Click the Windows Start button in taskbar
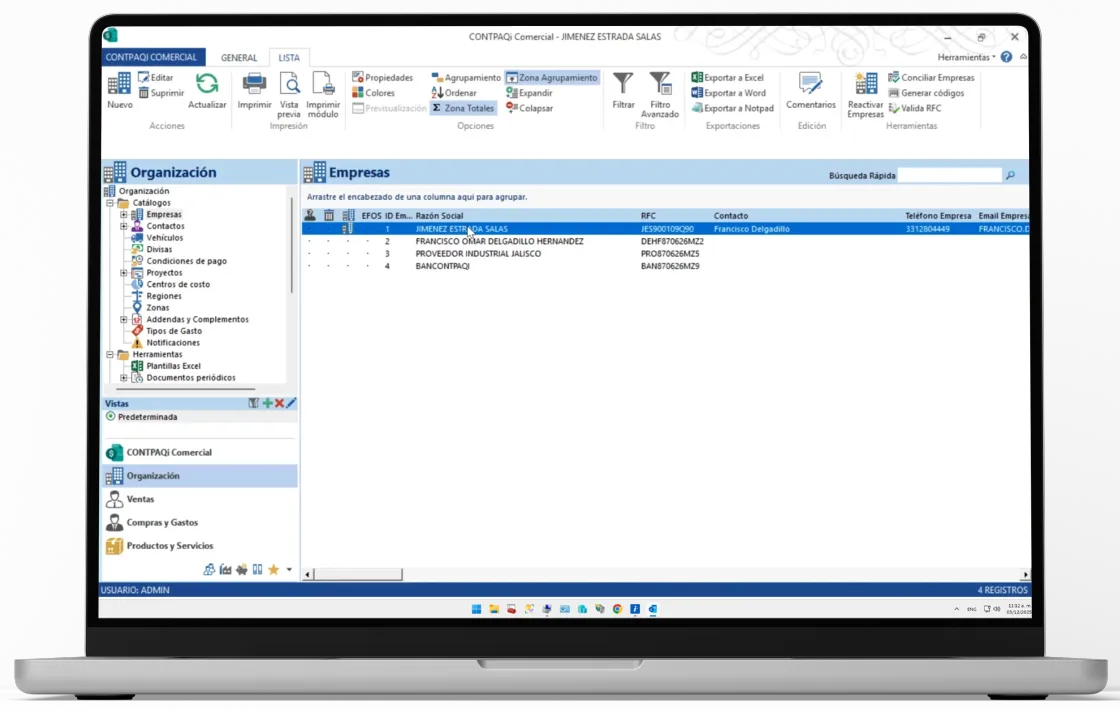 point(476,609)
